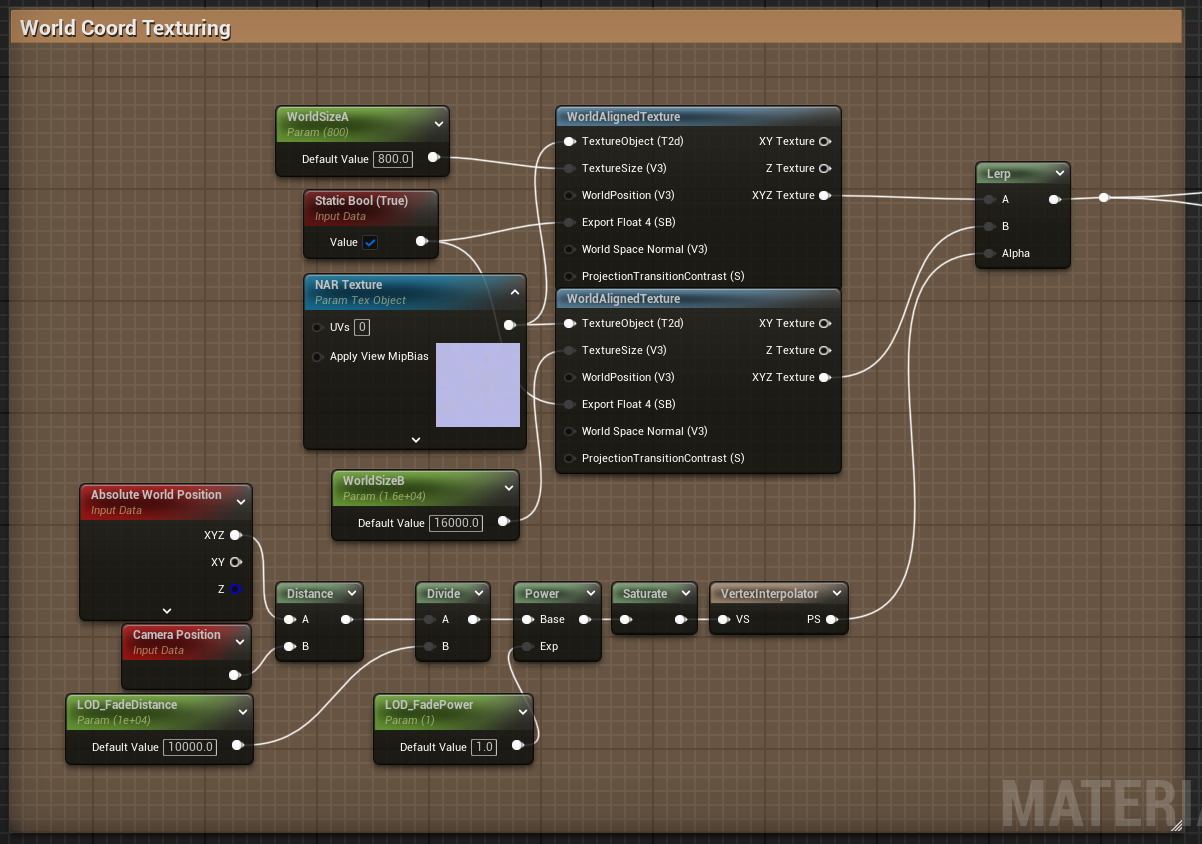Click the NAR Texture preview thumbnail
1202x844 pixels.
[478, 385]
